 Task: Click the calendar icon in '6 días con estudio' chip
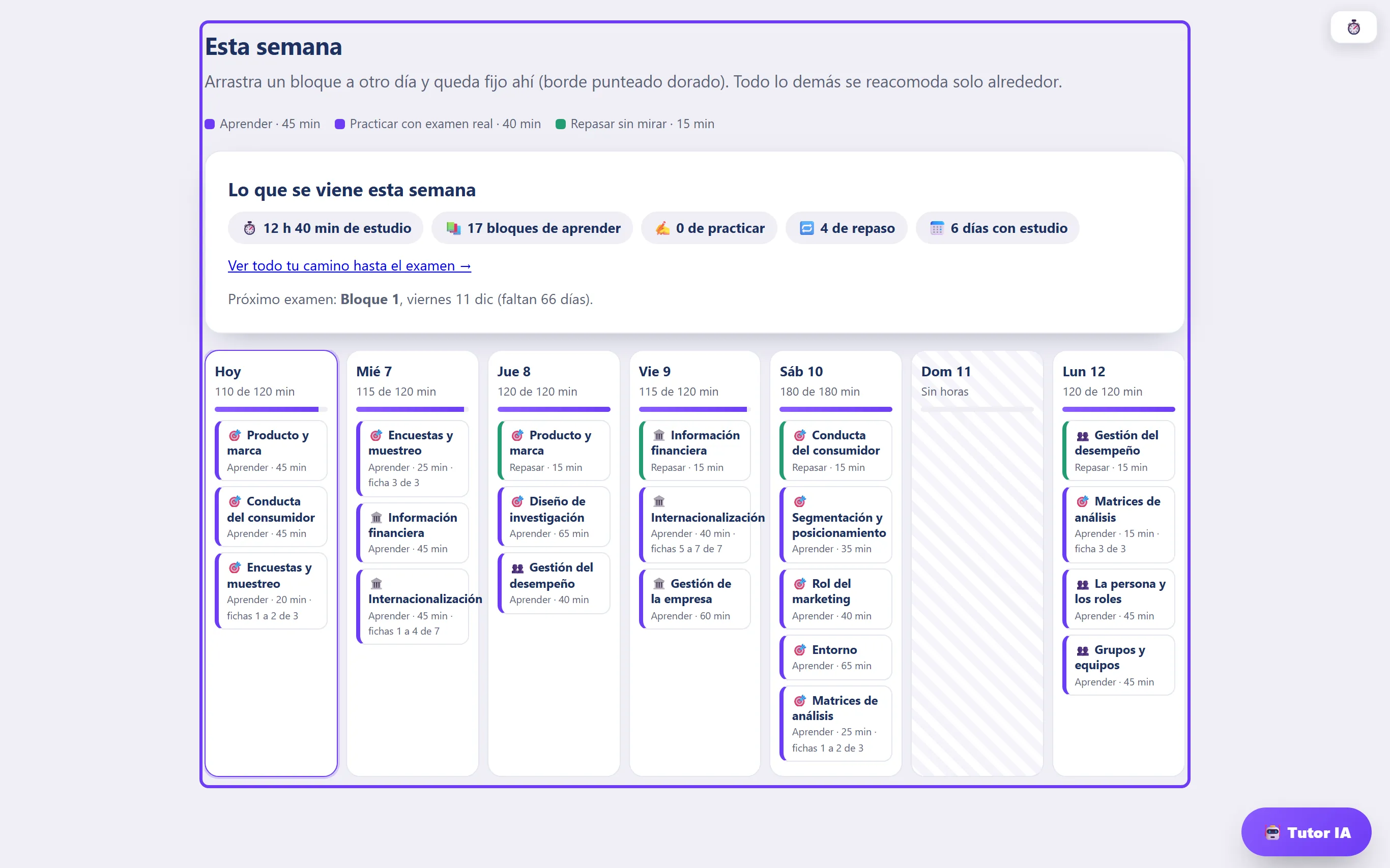pyautogui.click(x=937, y=228)
